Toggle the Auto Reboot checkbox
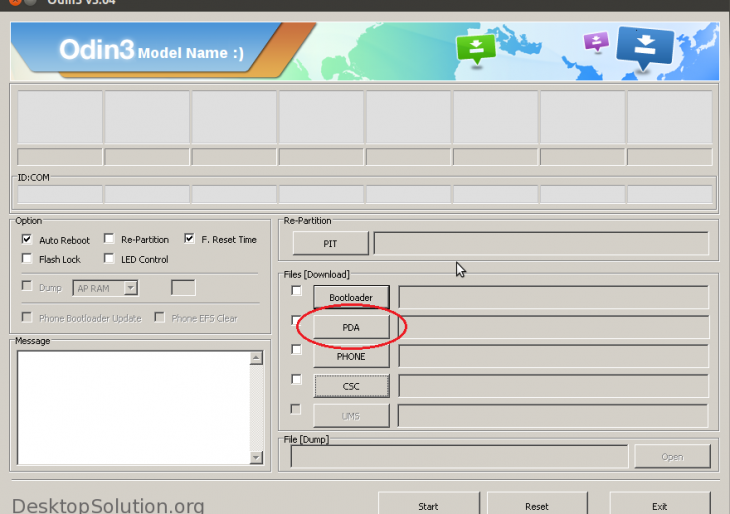 [27, 239]
